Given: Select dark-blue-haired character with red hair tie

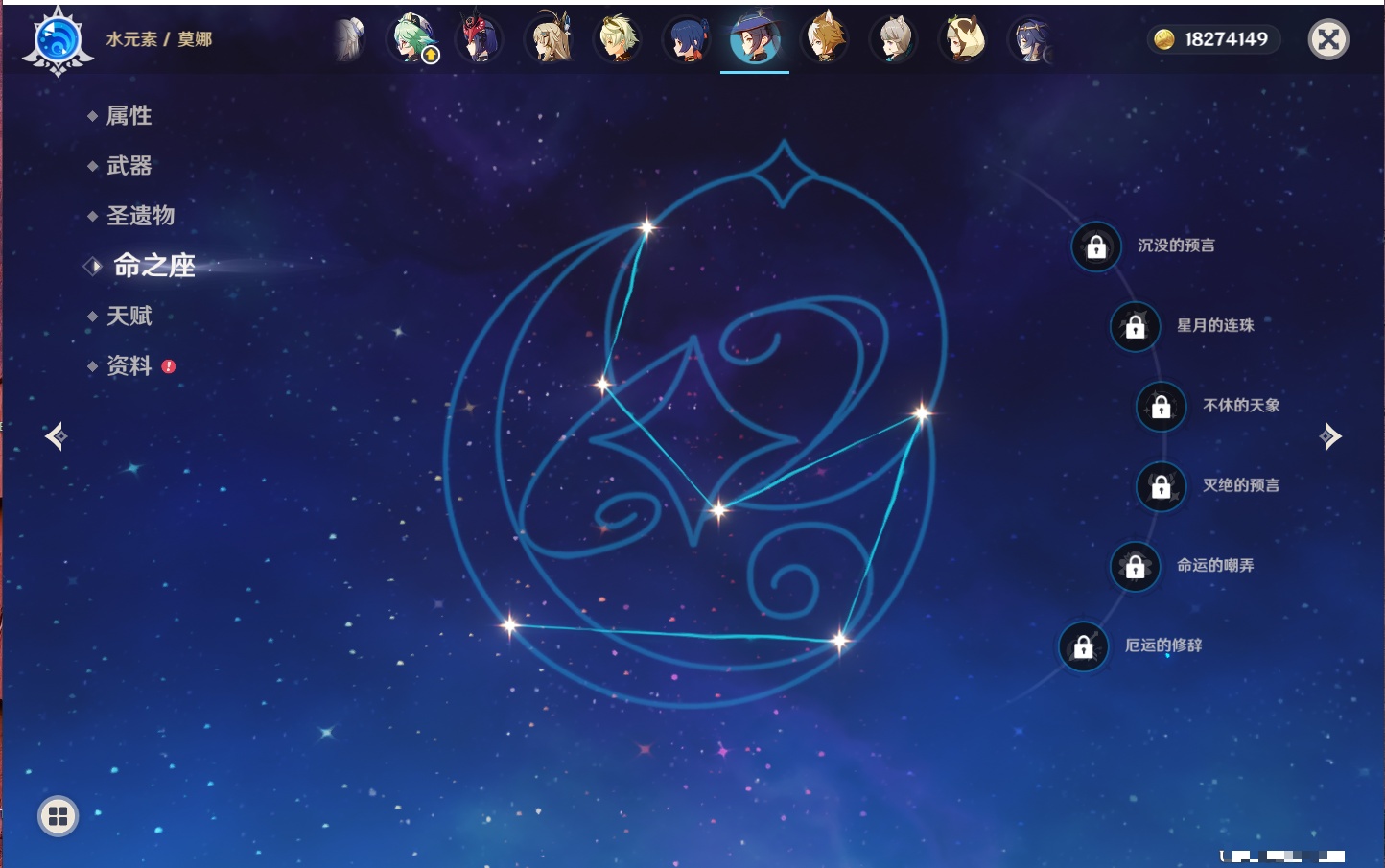Looking at the screenshot, I should pos(687,39).
